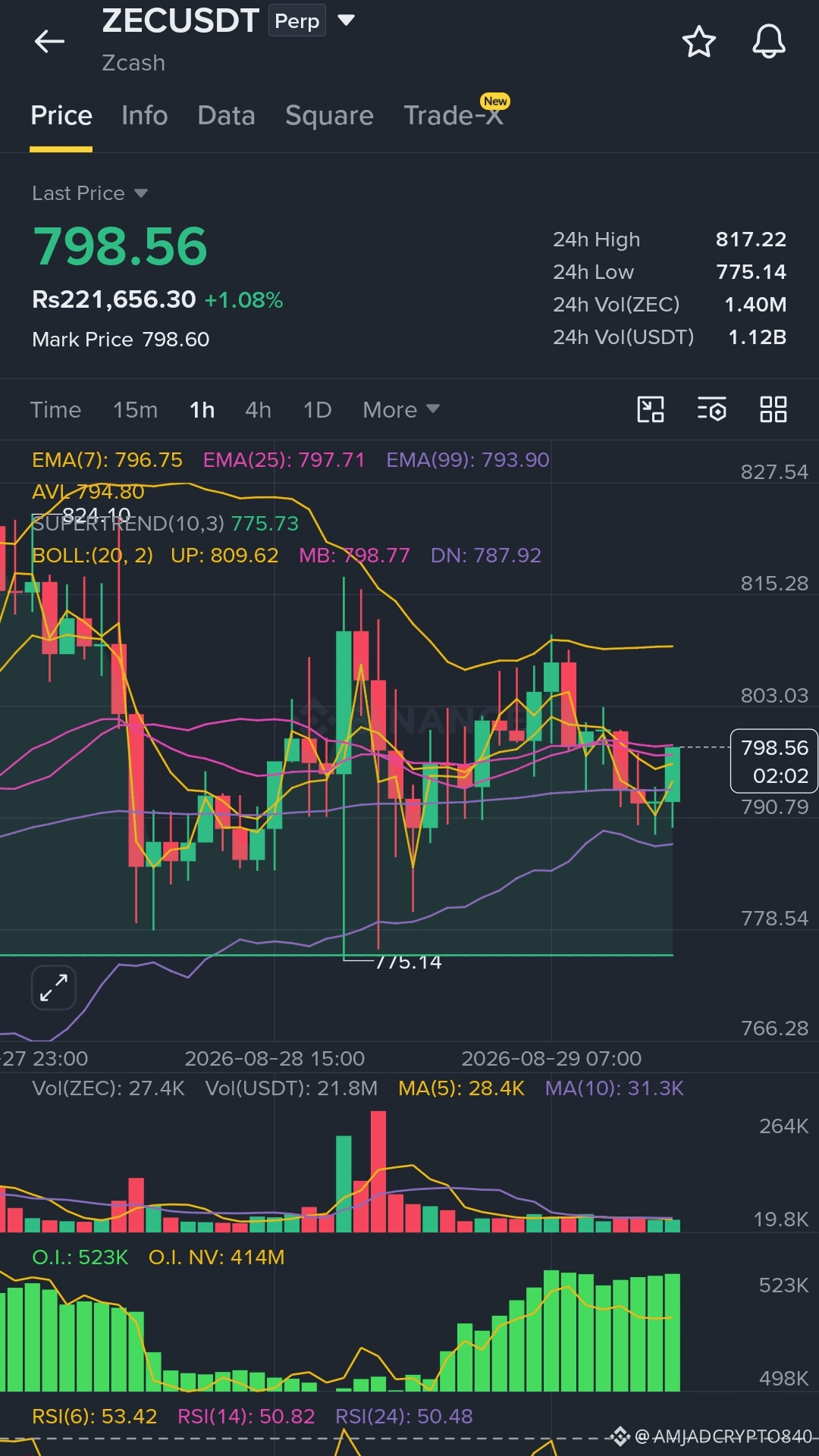Tap the 24h High value 817.22

[751, 240]
